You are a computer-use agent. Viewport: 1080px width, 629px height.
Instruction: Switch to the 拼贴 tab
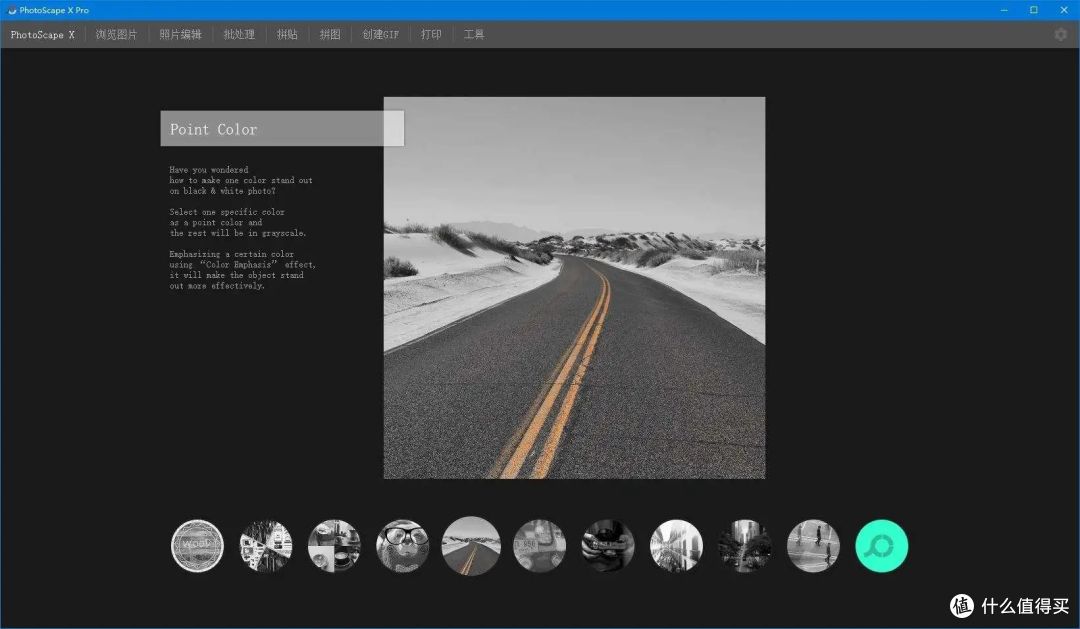(x=287, y=34)
